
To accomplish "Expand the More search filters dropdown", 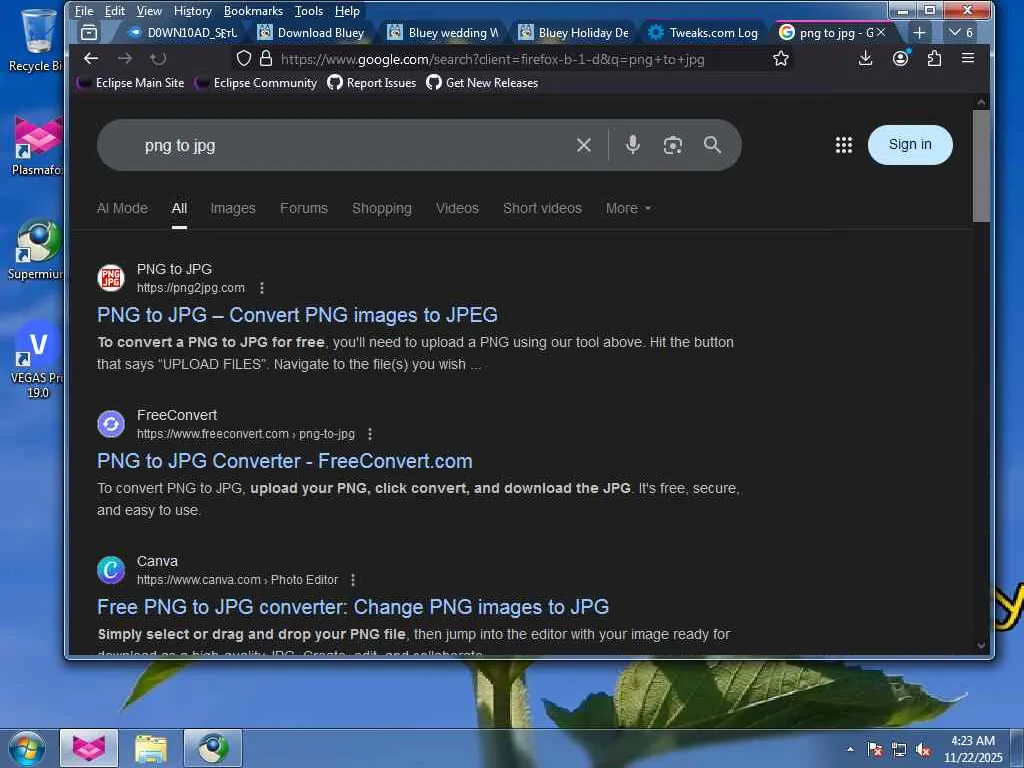I will (628, 208).
